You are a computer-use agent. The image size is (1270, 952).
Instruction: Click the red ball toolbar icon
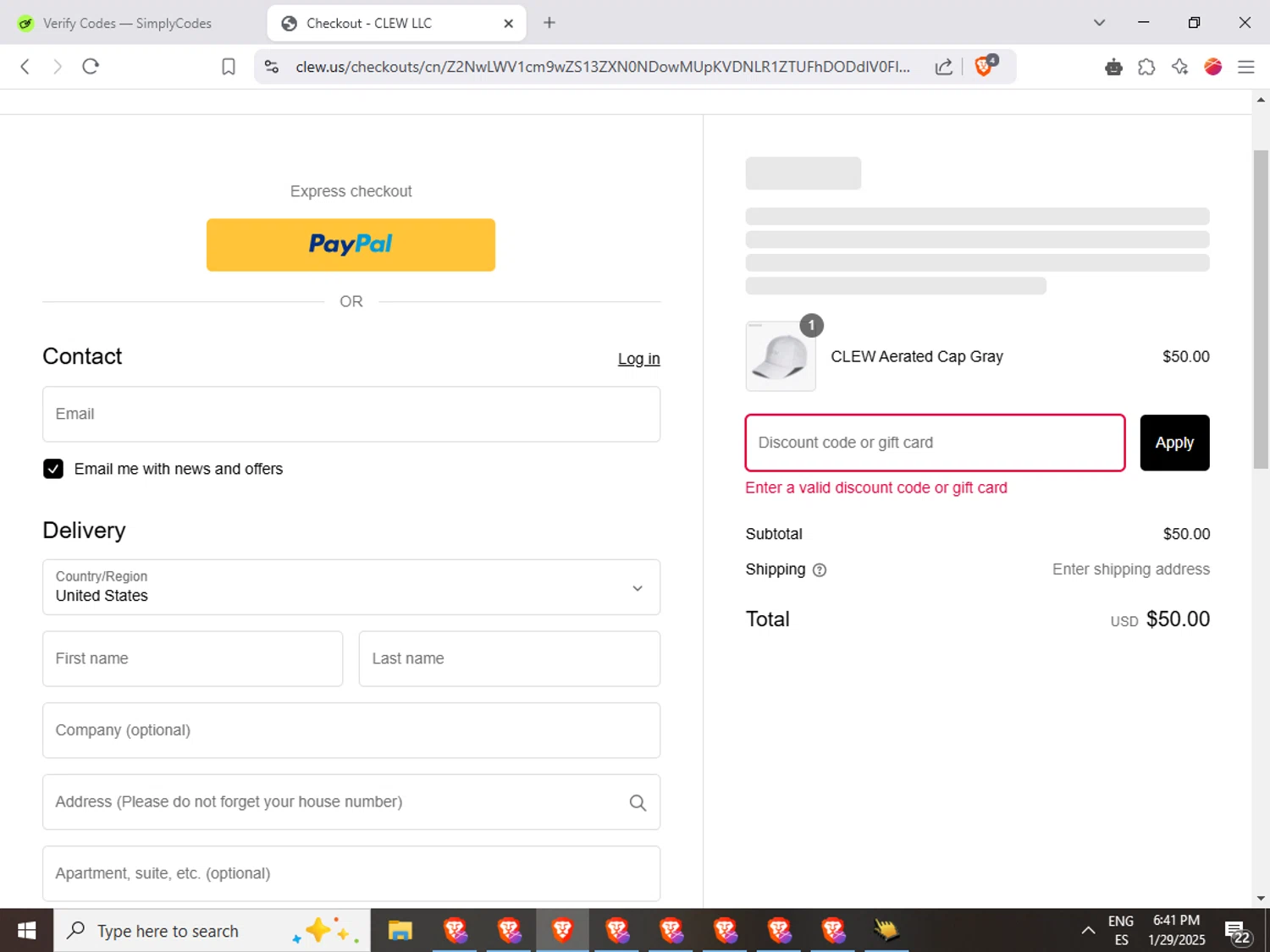pos(1213,67)
